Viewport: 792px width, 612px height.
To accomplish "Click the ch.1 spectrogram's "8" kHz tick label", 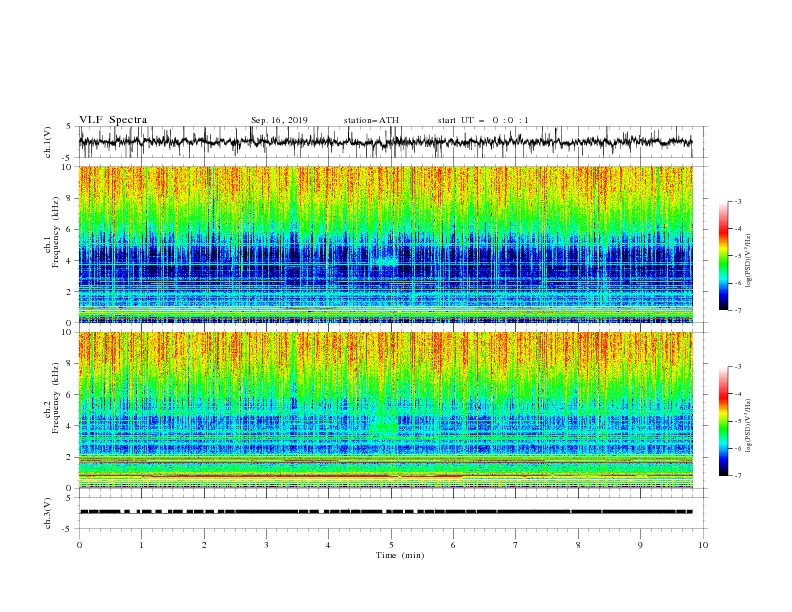I will click(x=69, y=198).
